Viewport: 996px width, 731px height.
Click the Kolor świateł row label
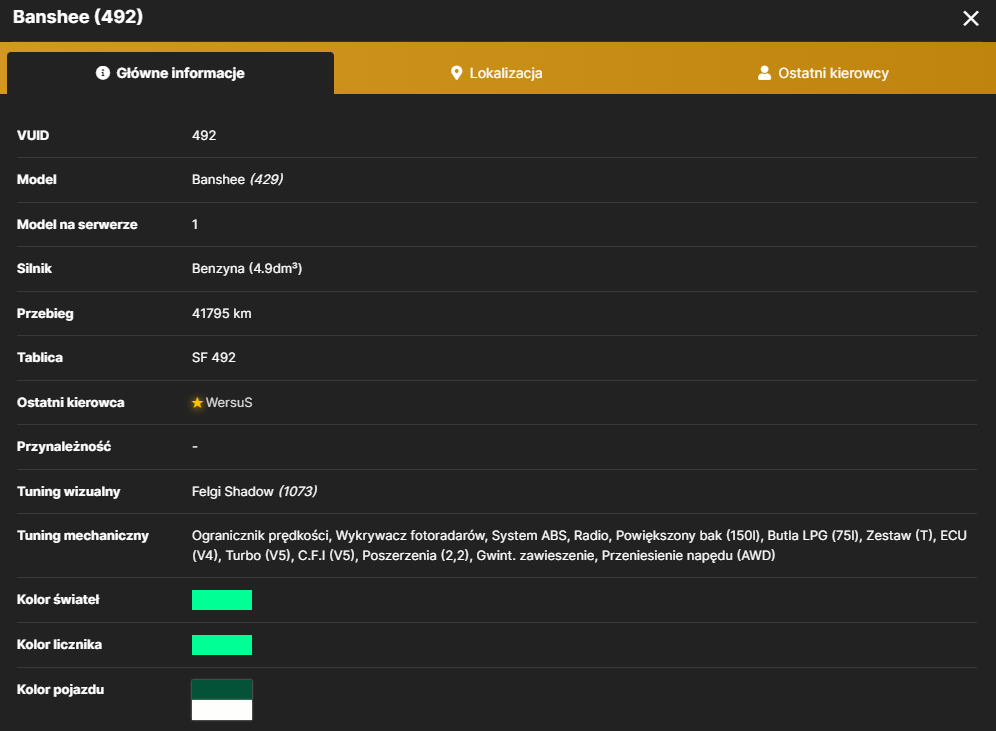click(x=58, y=600)
